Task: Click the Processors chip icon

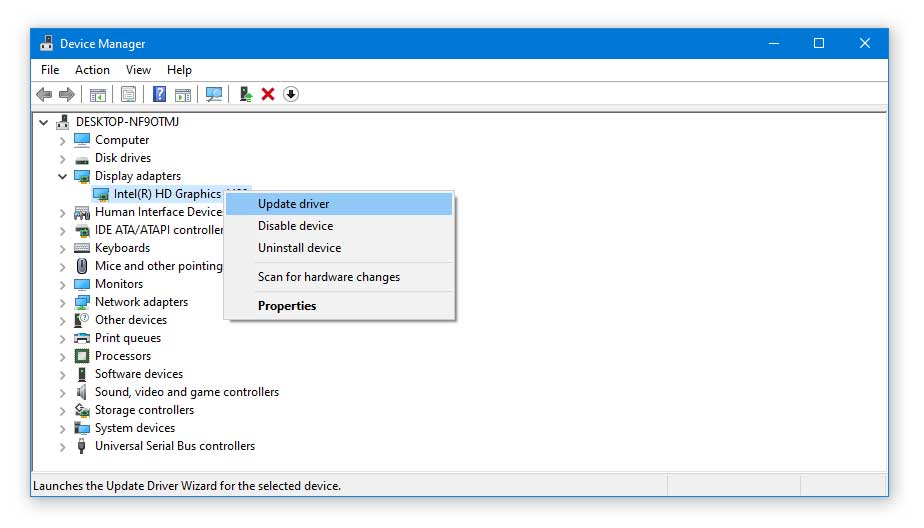Action: click(x=82, y=356)
